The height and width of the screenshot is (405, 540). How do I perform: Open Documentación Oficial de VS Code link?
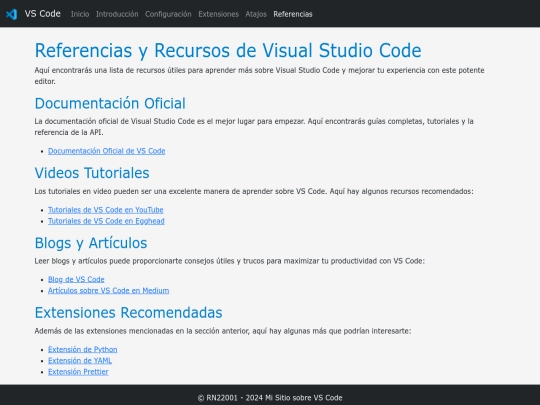106,151
